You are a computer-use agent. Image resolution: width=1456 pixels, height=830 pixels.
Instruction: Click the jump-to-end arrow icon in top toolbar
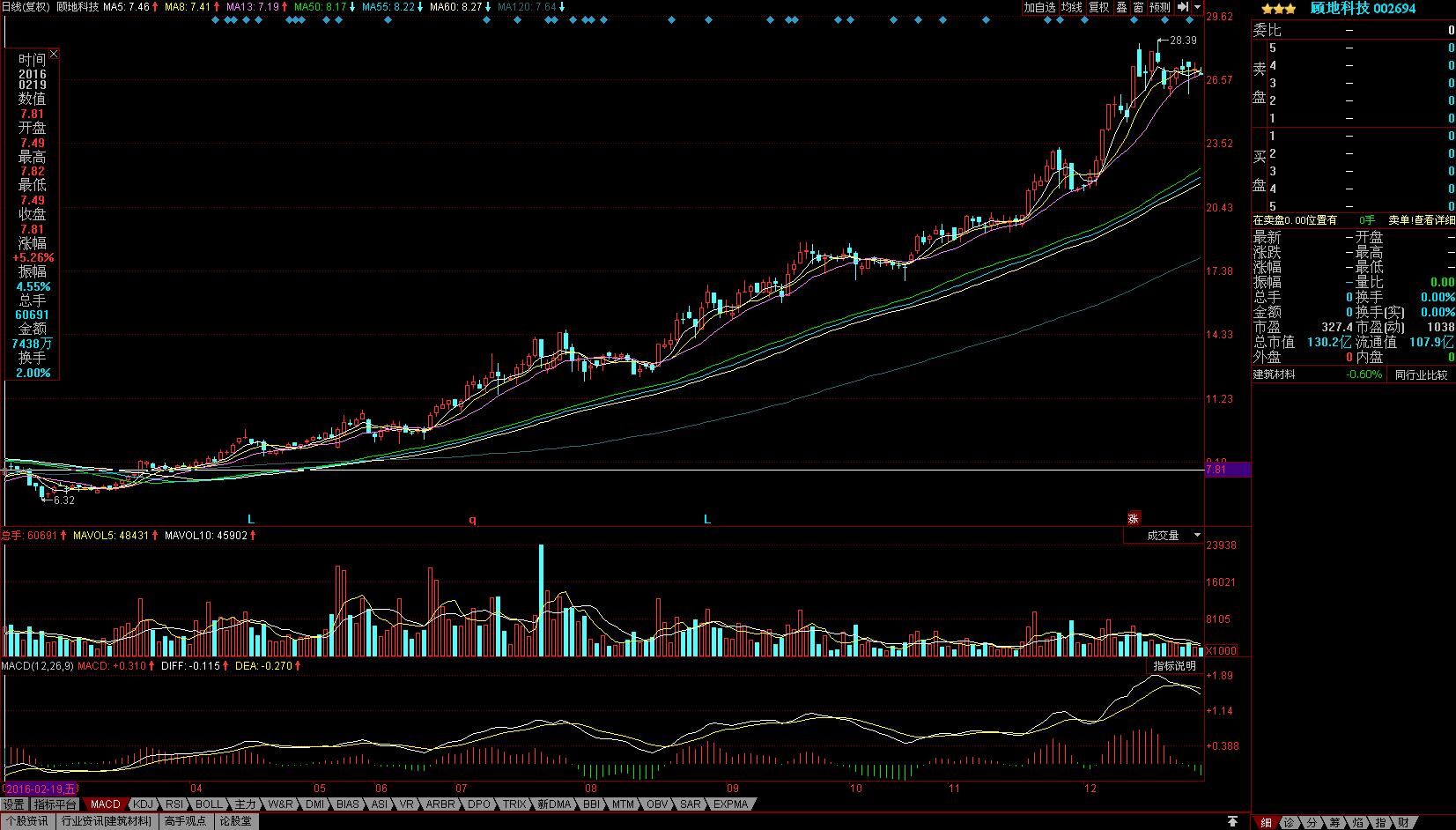point(1183,7)
